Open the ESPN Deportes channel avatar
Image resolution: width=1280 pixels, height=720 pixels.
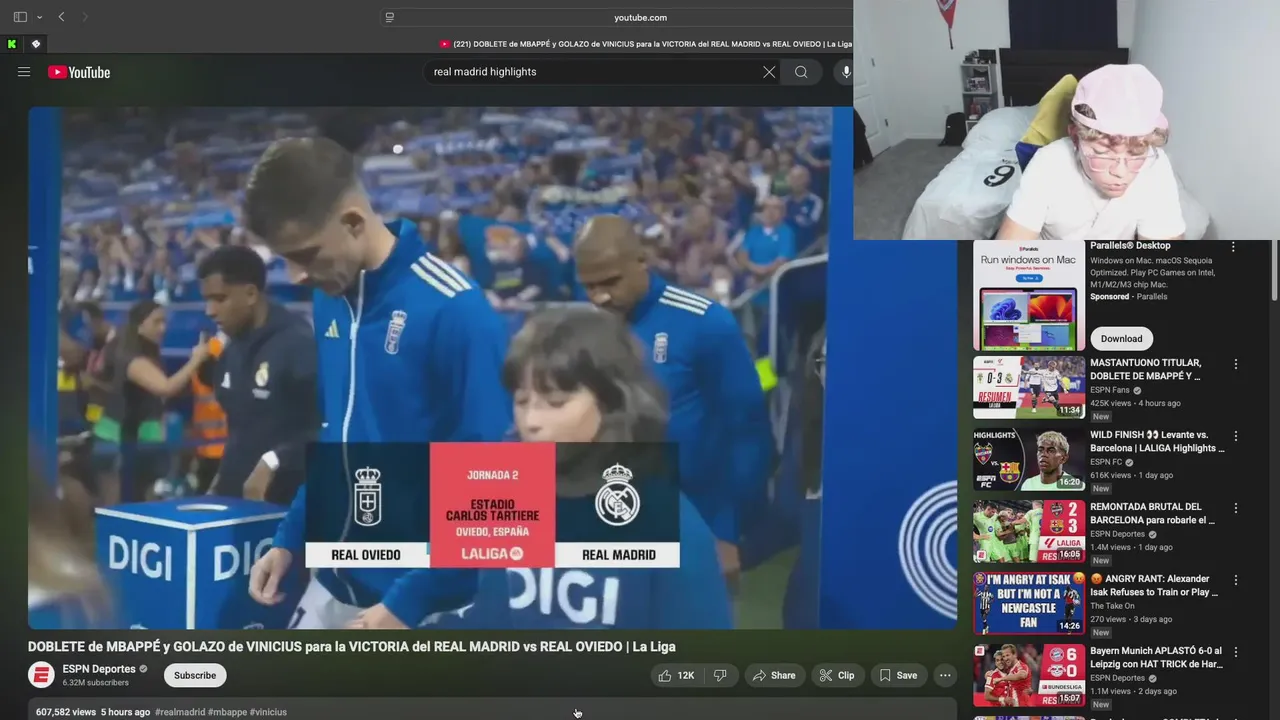[x=41, y=675]
